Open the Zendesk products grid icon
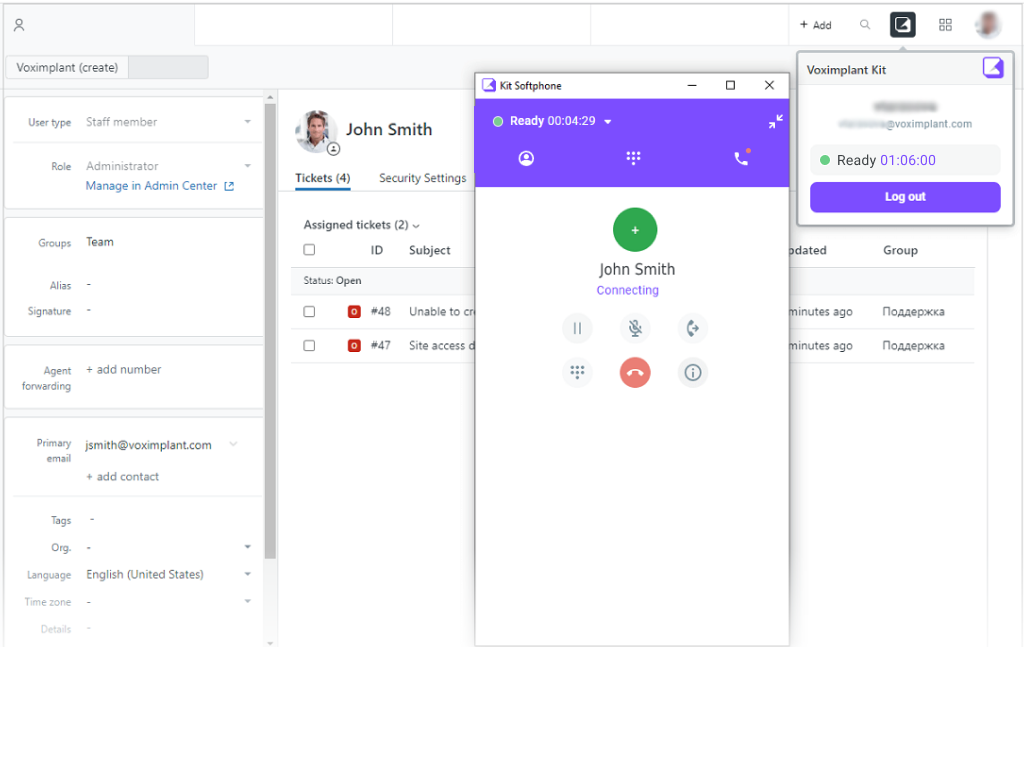 coord(945,25)
